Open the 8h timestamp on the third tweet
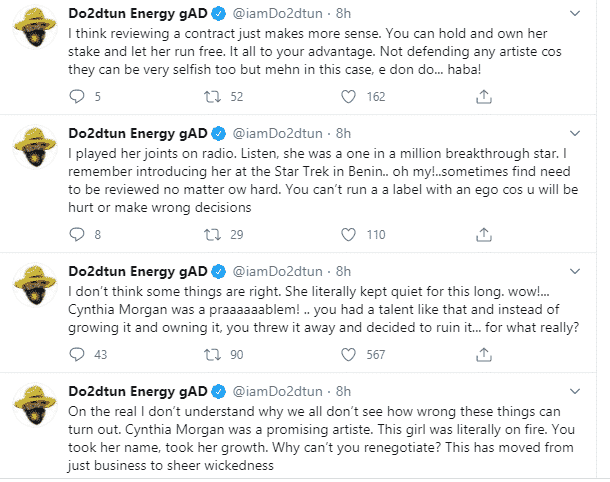Image resolution: width=610 pixels, height=482 pixels. [x=343, y=271]
